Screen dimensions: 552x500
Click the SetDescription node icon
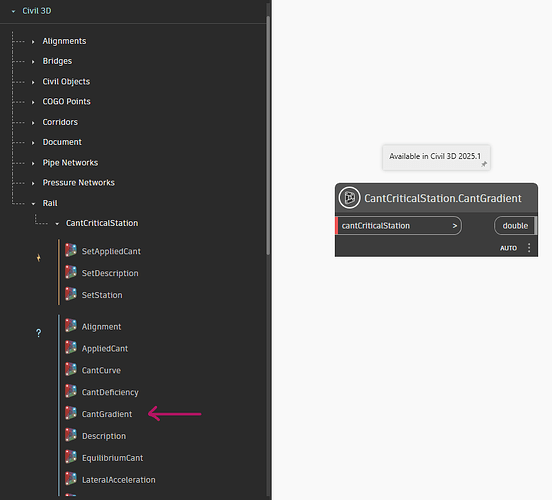coord(71,273)
